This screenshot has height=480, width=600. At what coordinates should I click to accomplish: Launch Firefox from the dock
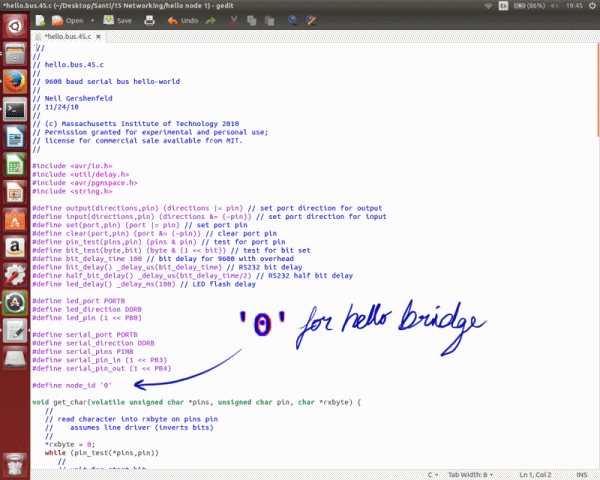(15, 82)
